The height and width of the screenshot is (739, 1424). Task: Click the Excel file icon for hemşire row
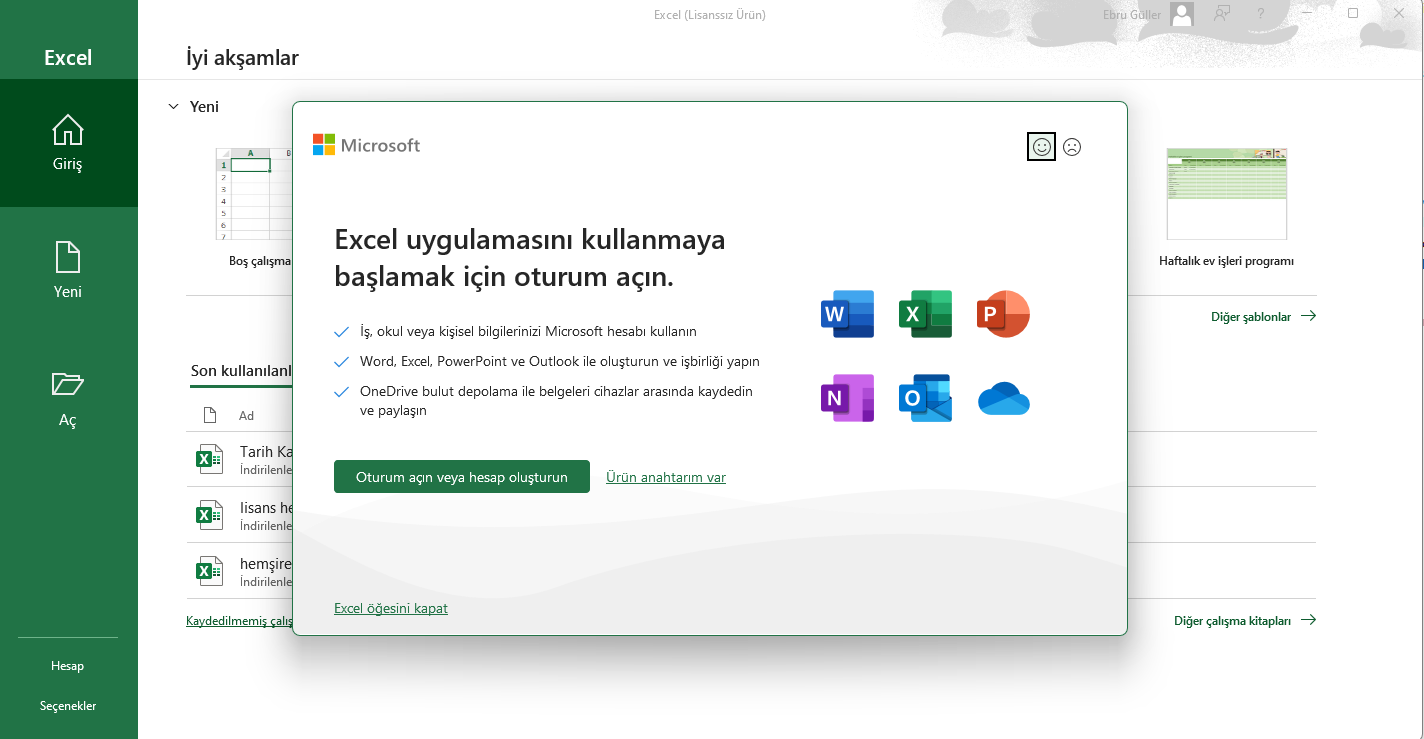tap(209, 570)
